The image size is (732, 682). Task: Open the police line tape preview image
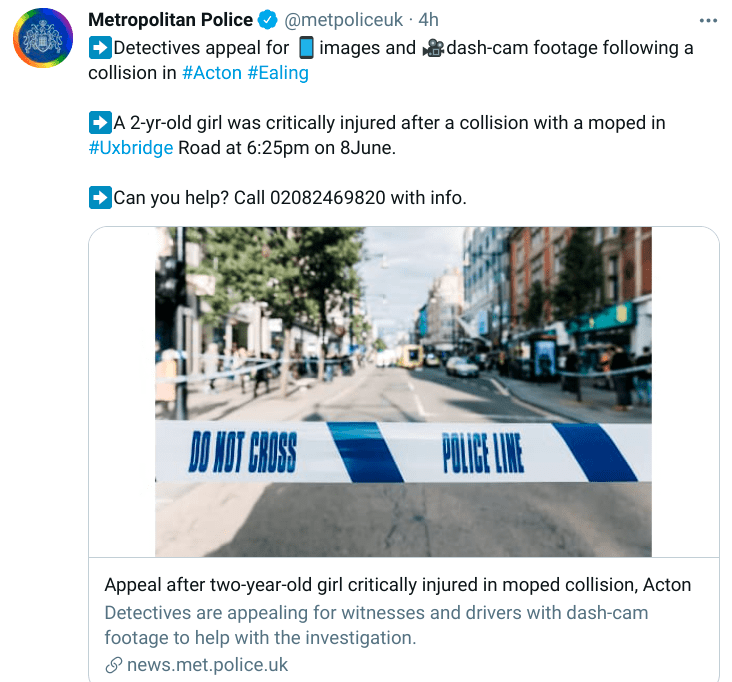click(403, 392)
